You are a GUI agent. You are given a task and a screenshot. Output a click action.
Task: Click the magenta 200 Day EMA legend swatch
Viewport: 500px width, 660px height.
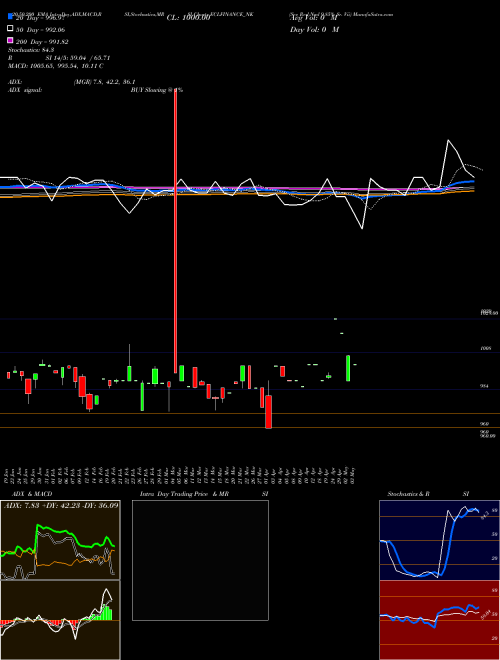[10, 41]
